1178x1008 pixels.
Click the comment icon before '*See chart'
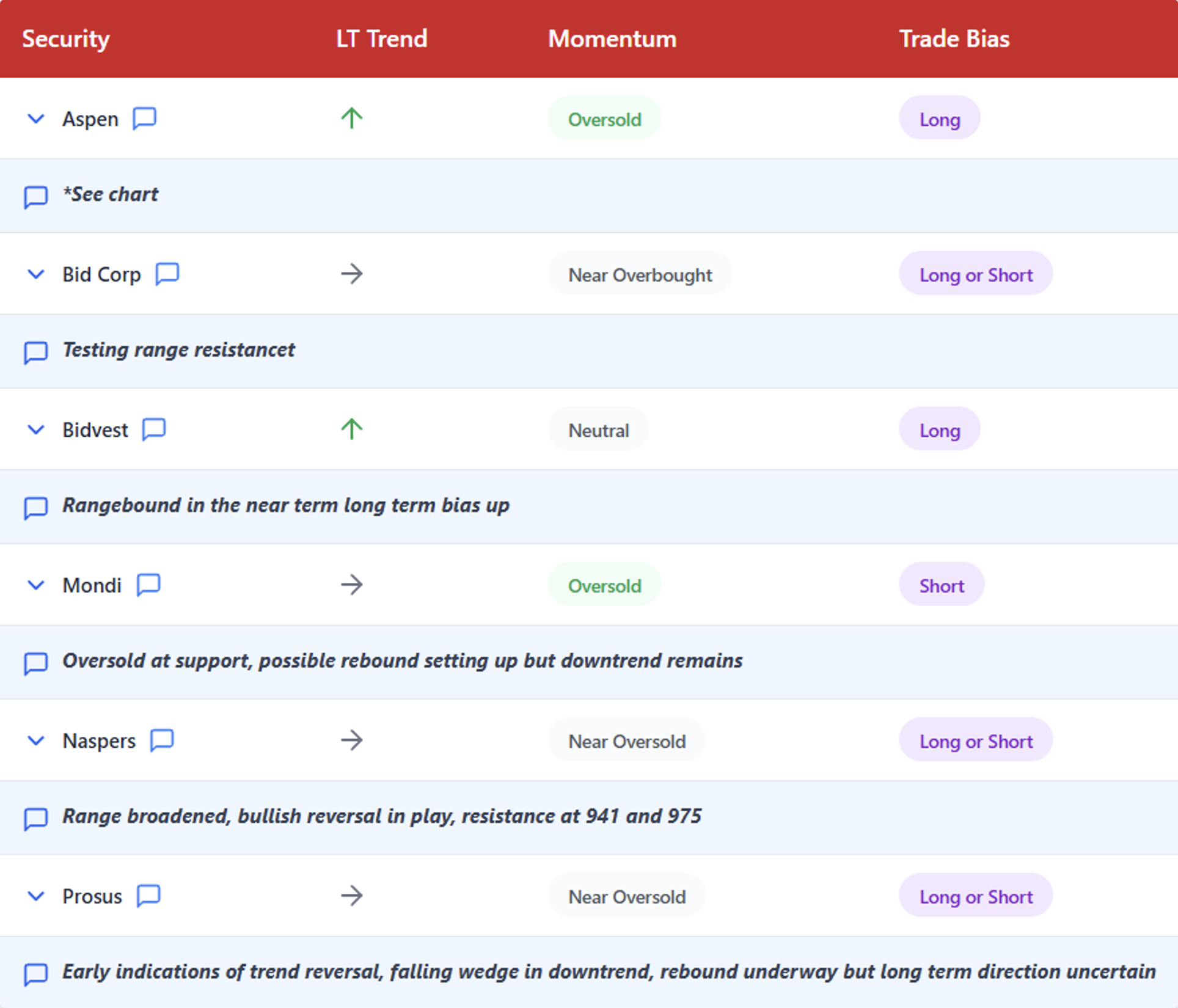coord(35,197)
